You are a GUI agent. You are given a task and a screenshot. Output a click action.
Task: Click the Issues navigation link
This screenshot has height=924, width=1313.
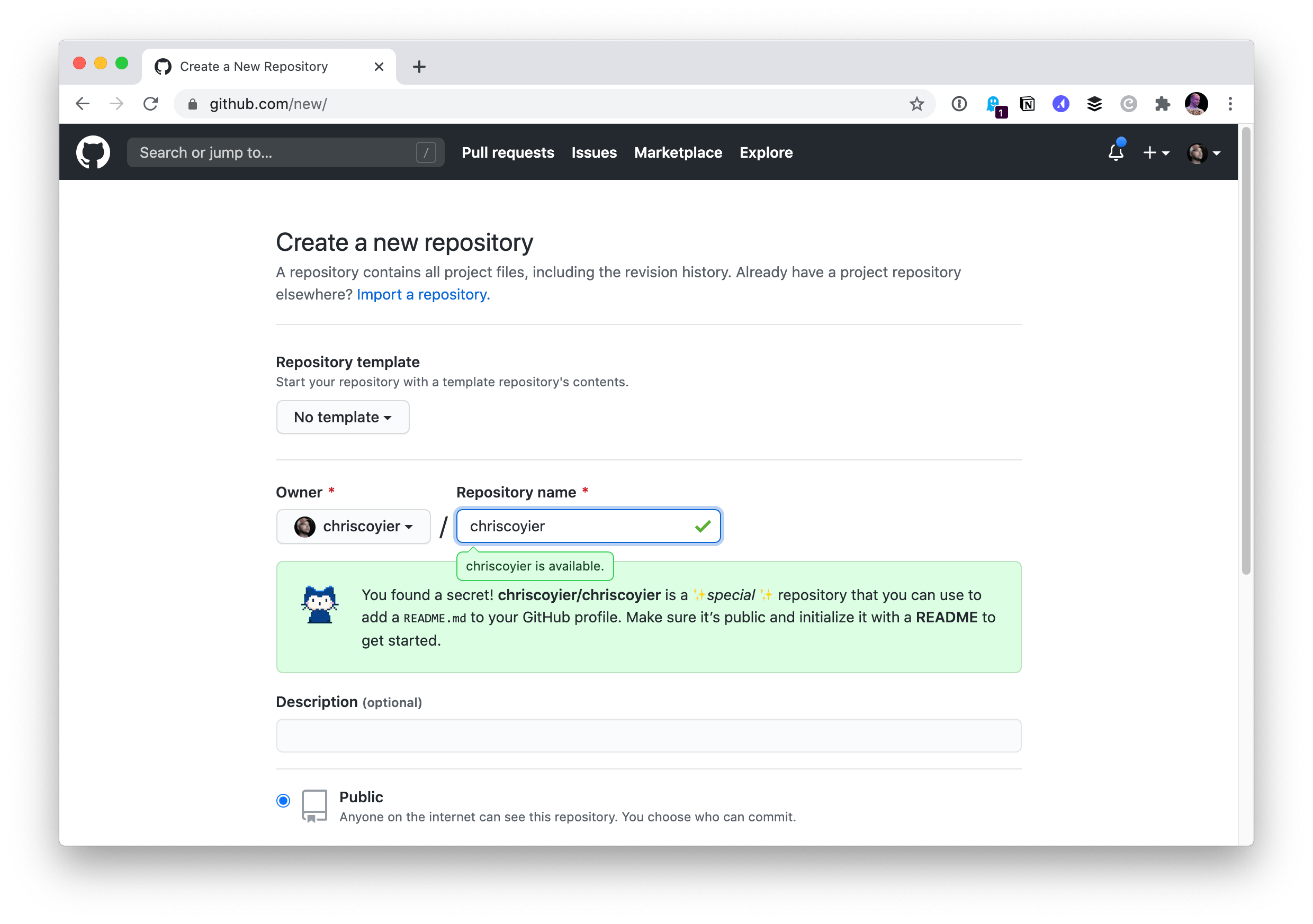click(x=594, y=153)
